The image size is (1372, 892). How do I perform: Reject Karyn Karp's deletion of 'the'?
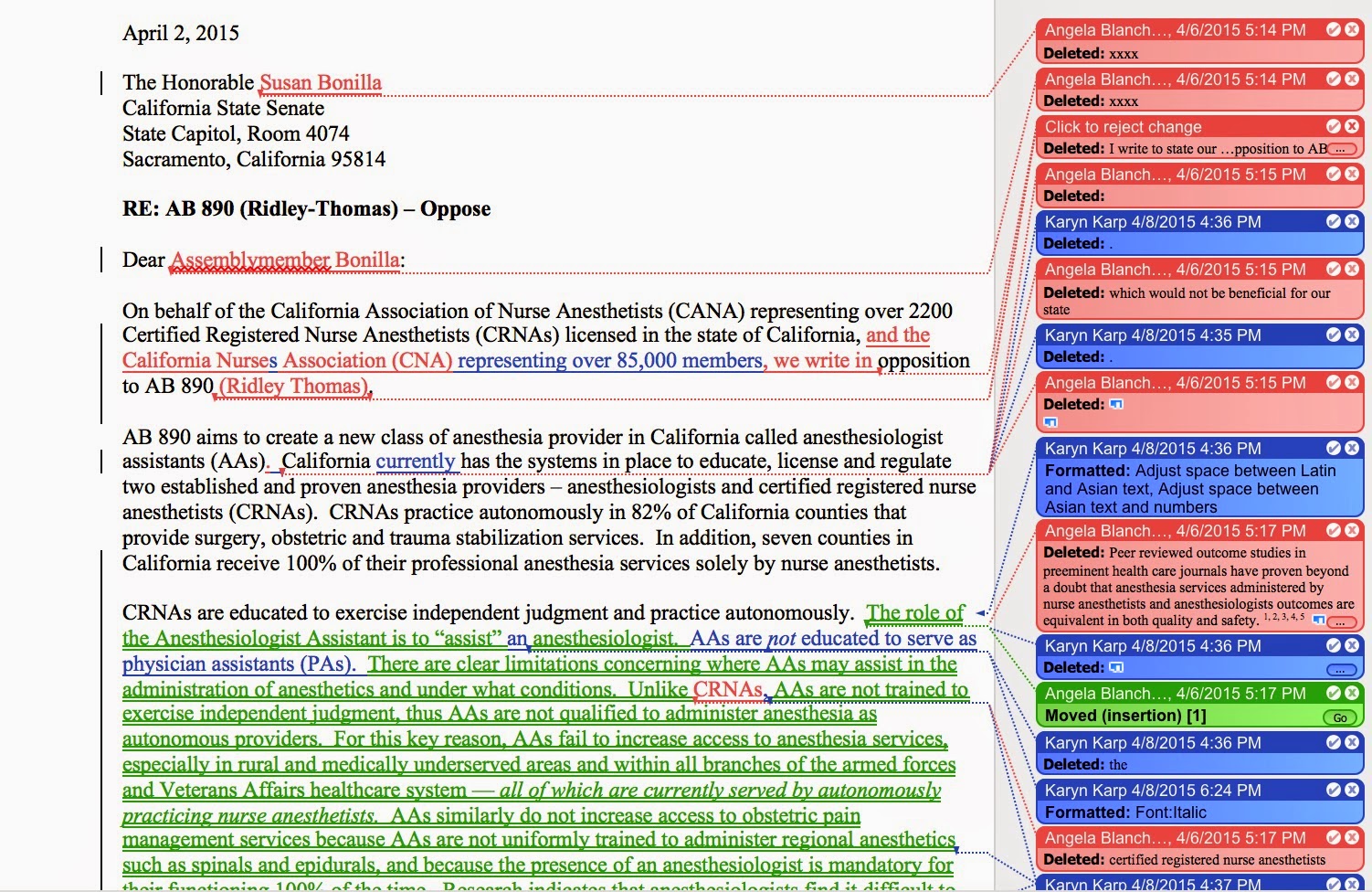tap(1352, 742)
